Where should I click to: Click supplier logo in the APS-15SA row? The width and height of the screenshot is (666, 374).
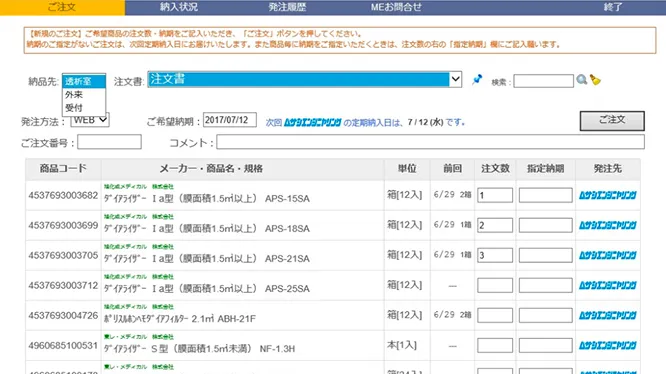click(x=608, y=195)
